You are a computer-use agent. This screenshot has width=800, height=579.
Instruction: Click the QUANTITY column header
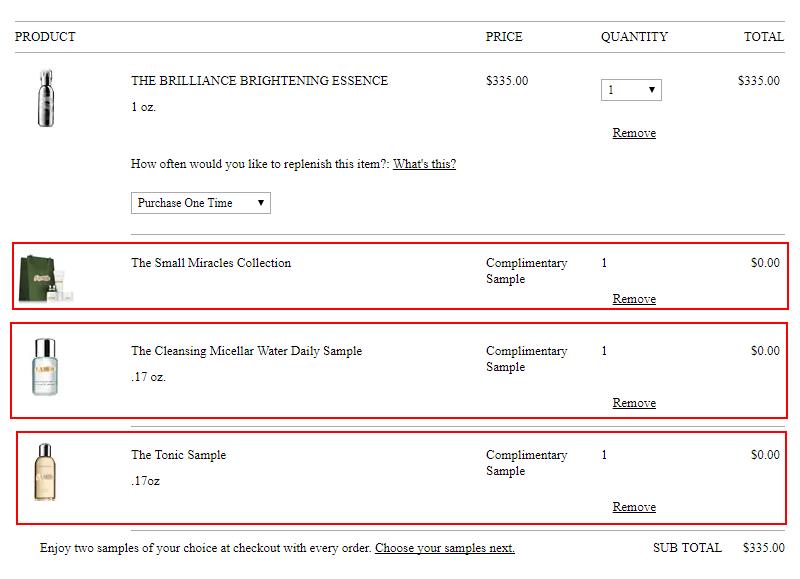pyautogui.click(x=634, y=37)
